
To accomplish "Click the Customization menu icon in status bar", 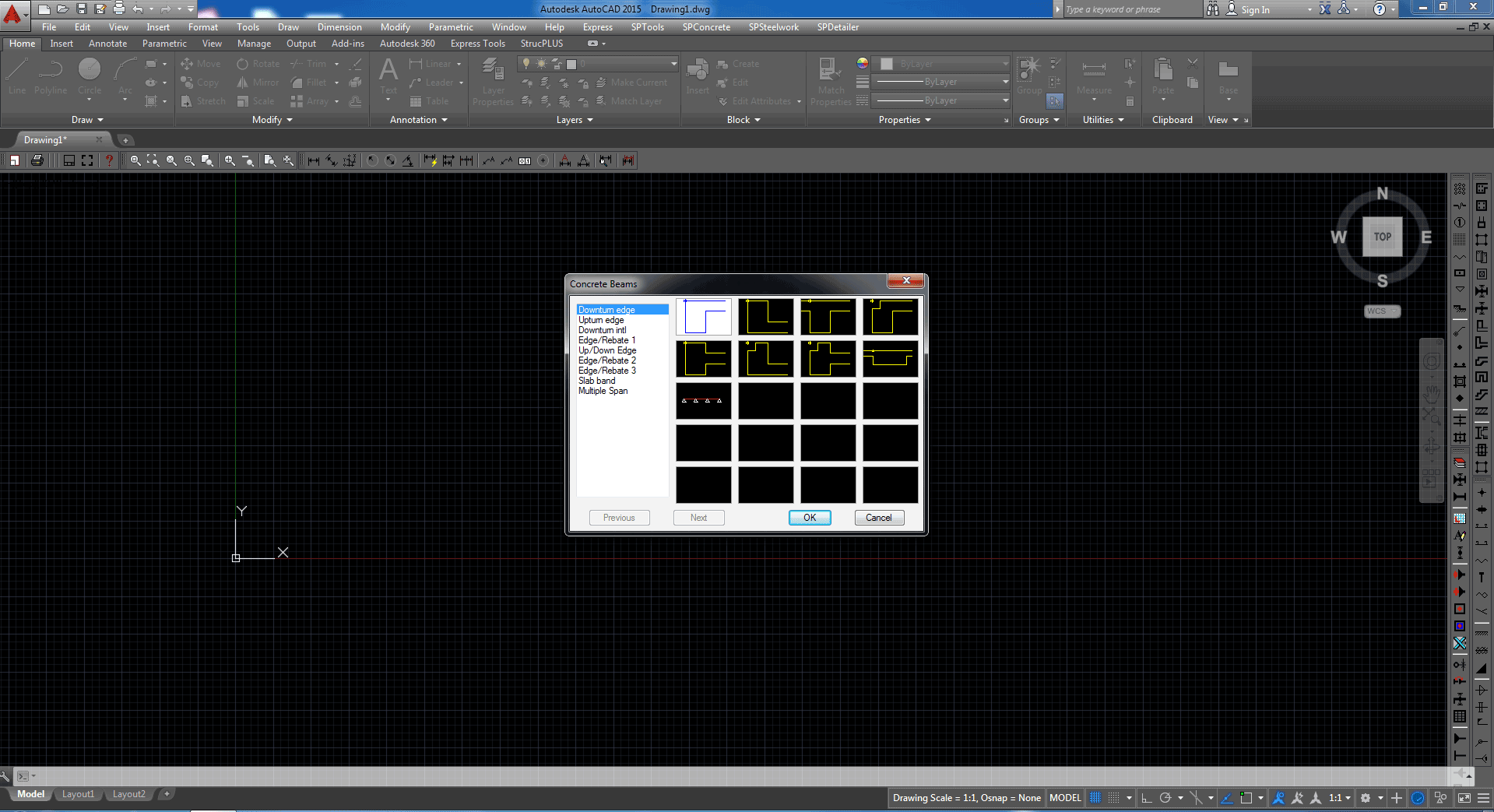I will [1484, 798].
